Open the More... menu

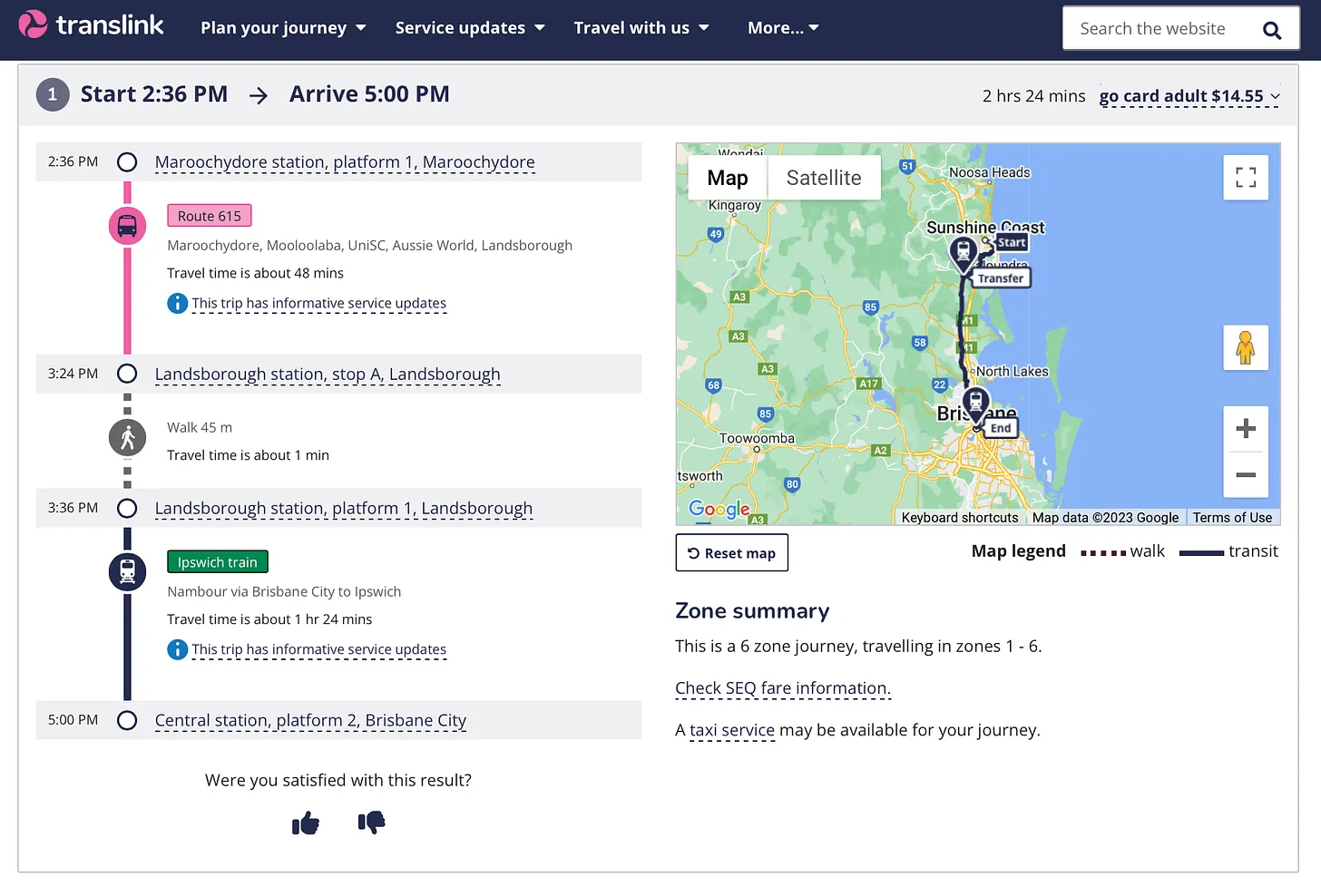(783, 28)
